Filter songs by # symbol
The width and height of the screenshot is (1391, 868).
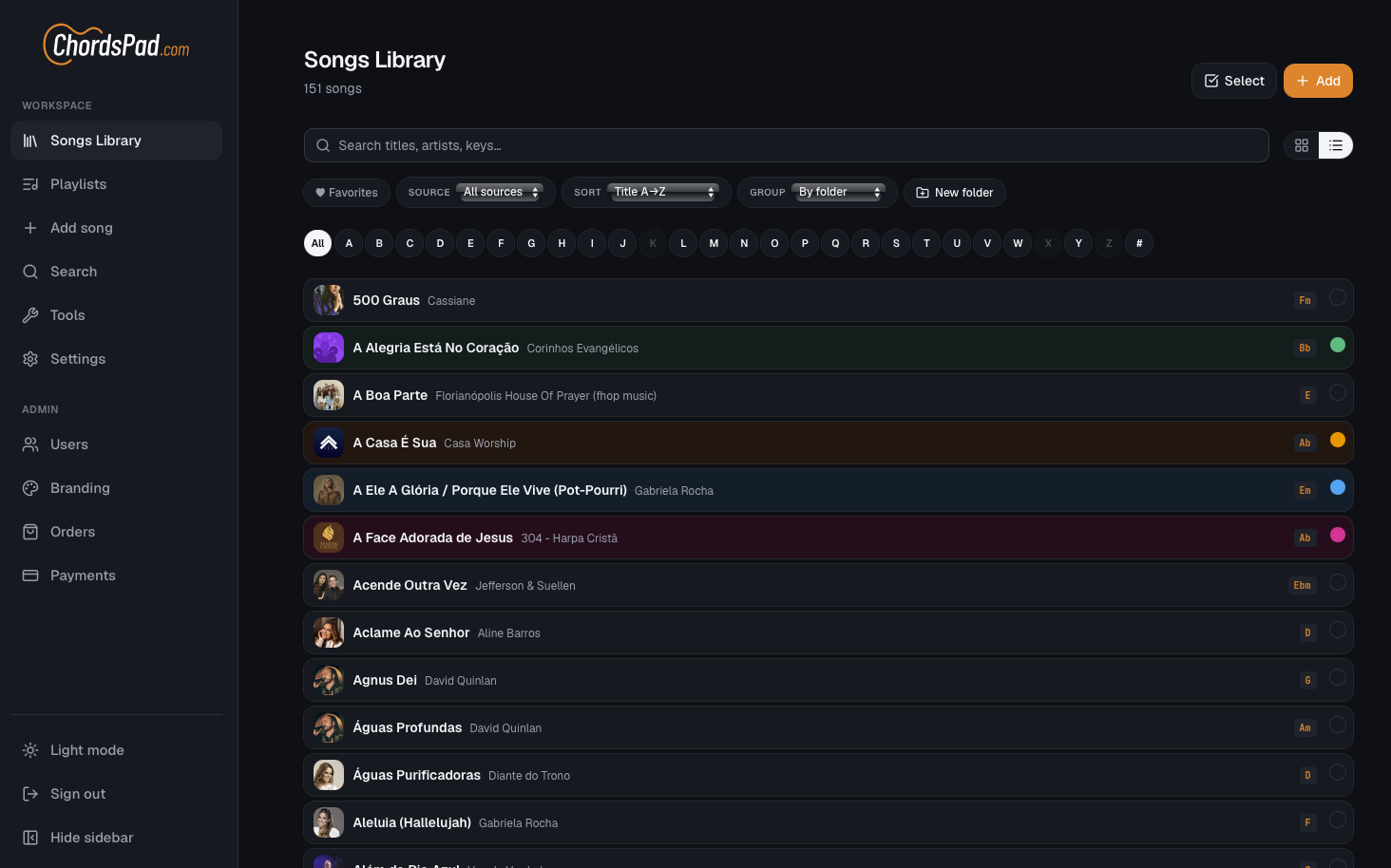click(1139, 243)
